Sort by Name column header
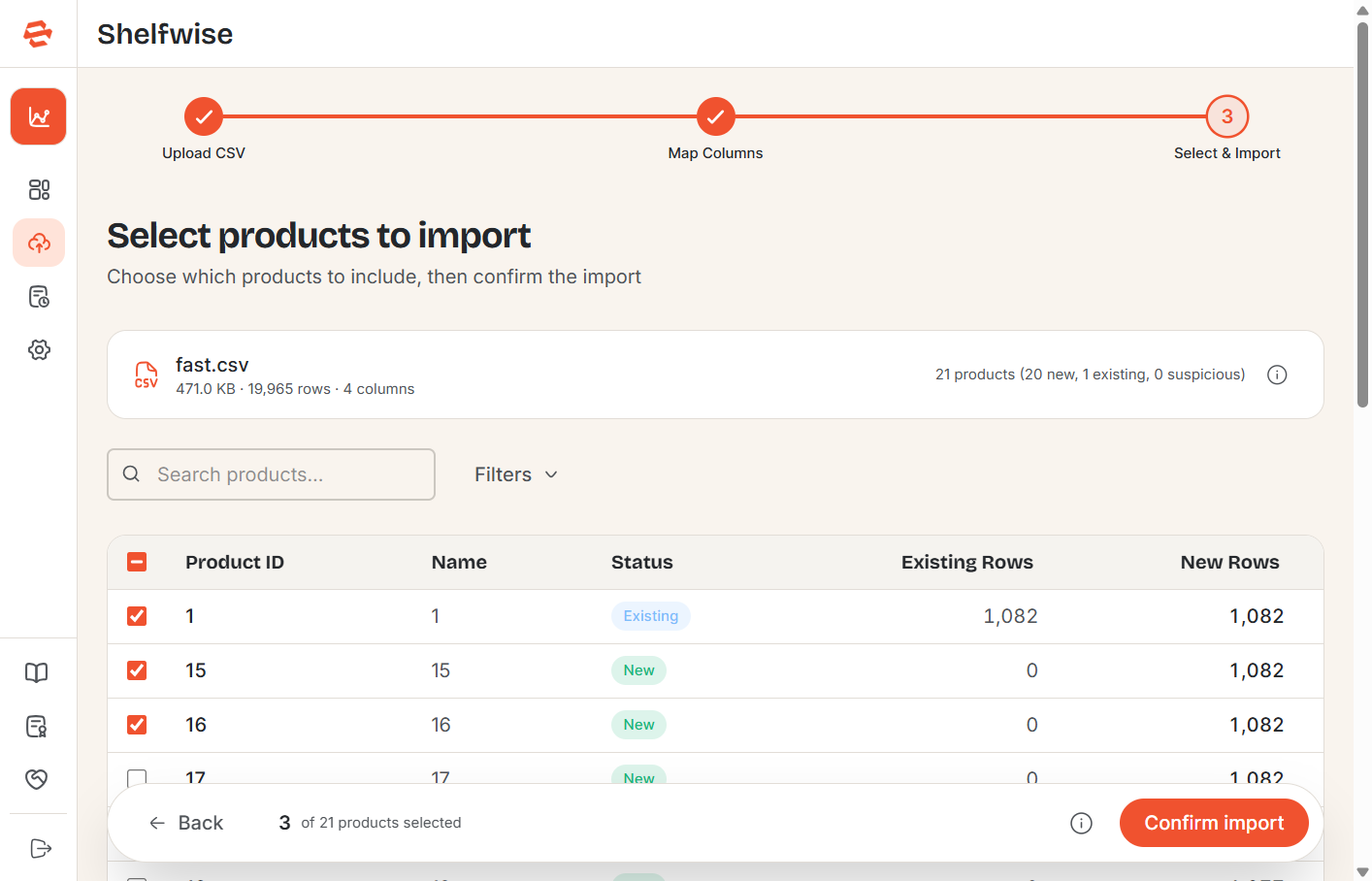Screen dimensions: 1372x881 459,562
